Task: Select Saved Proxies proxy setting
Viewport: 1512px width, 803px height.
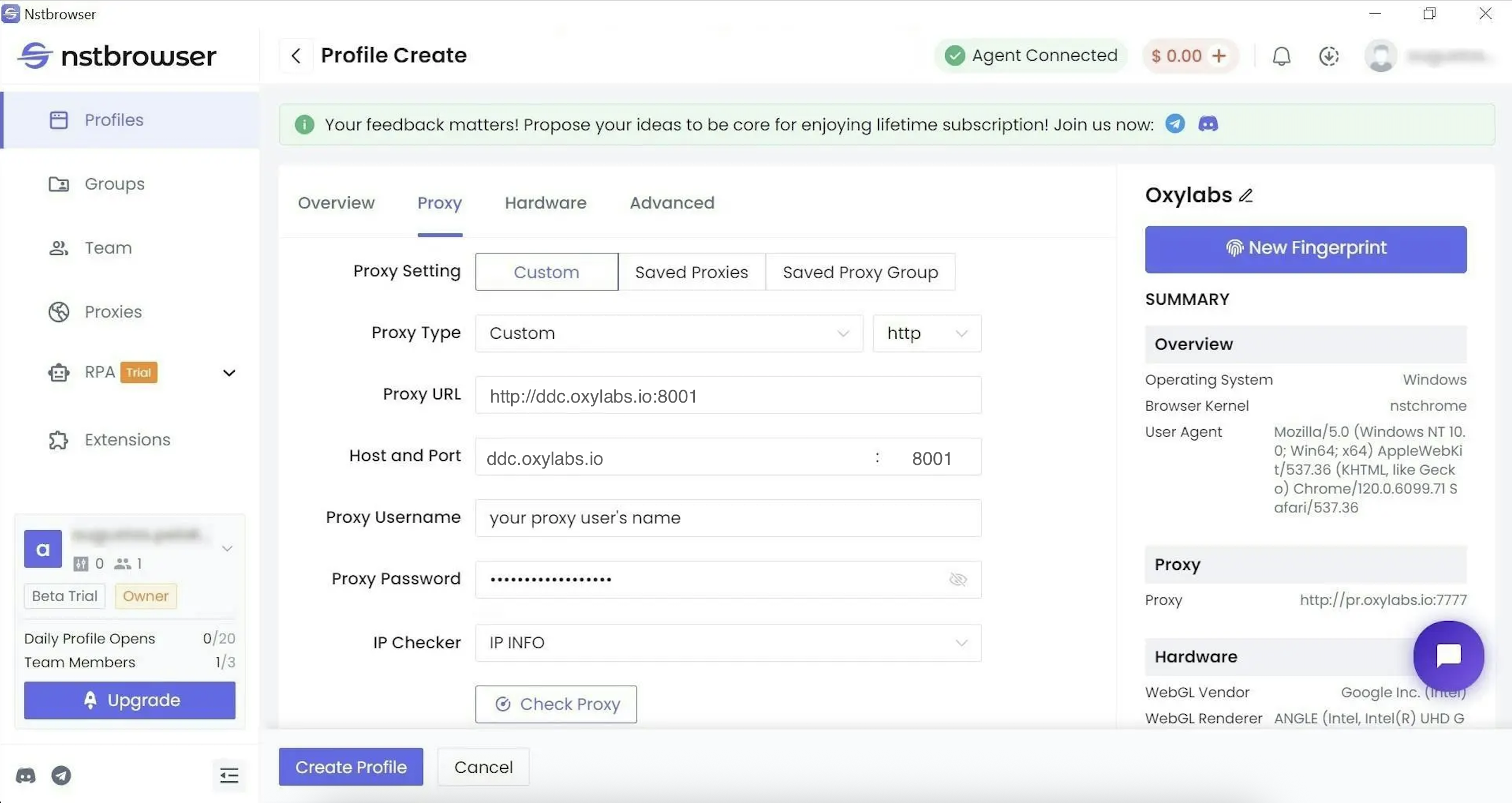Action: 691,272
